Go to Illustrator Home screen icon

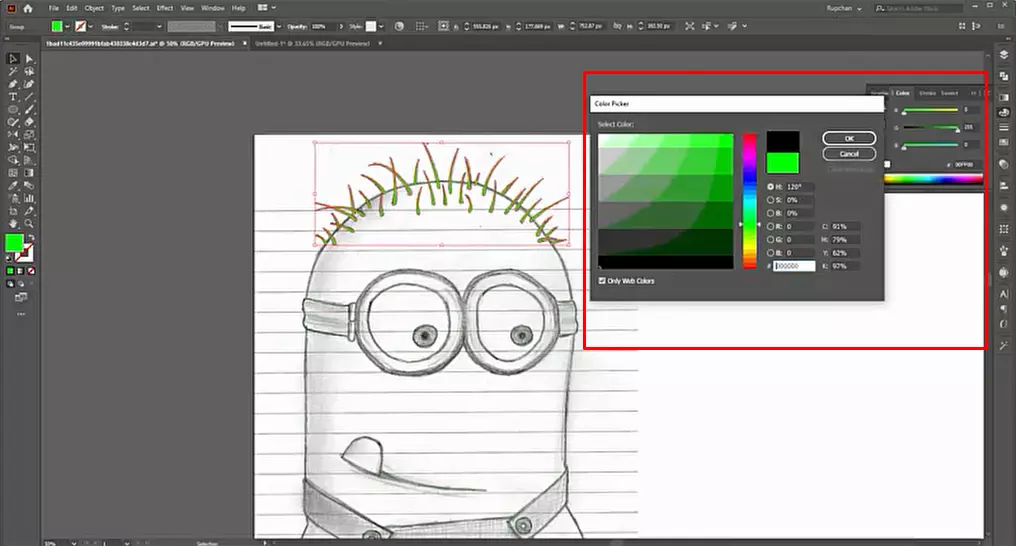pos(28,8)
